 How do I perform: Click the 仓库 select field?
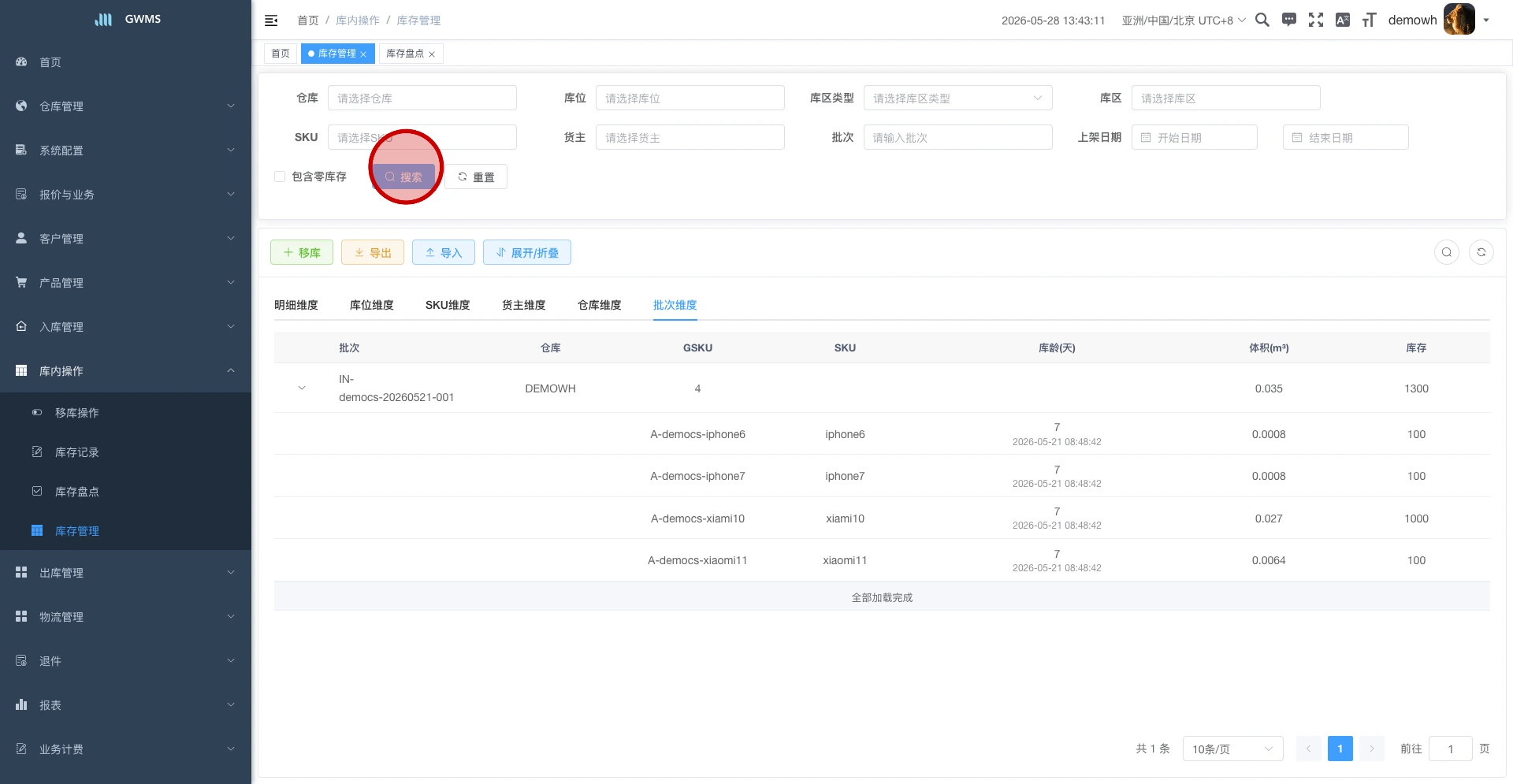(422, 98)
